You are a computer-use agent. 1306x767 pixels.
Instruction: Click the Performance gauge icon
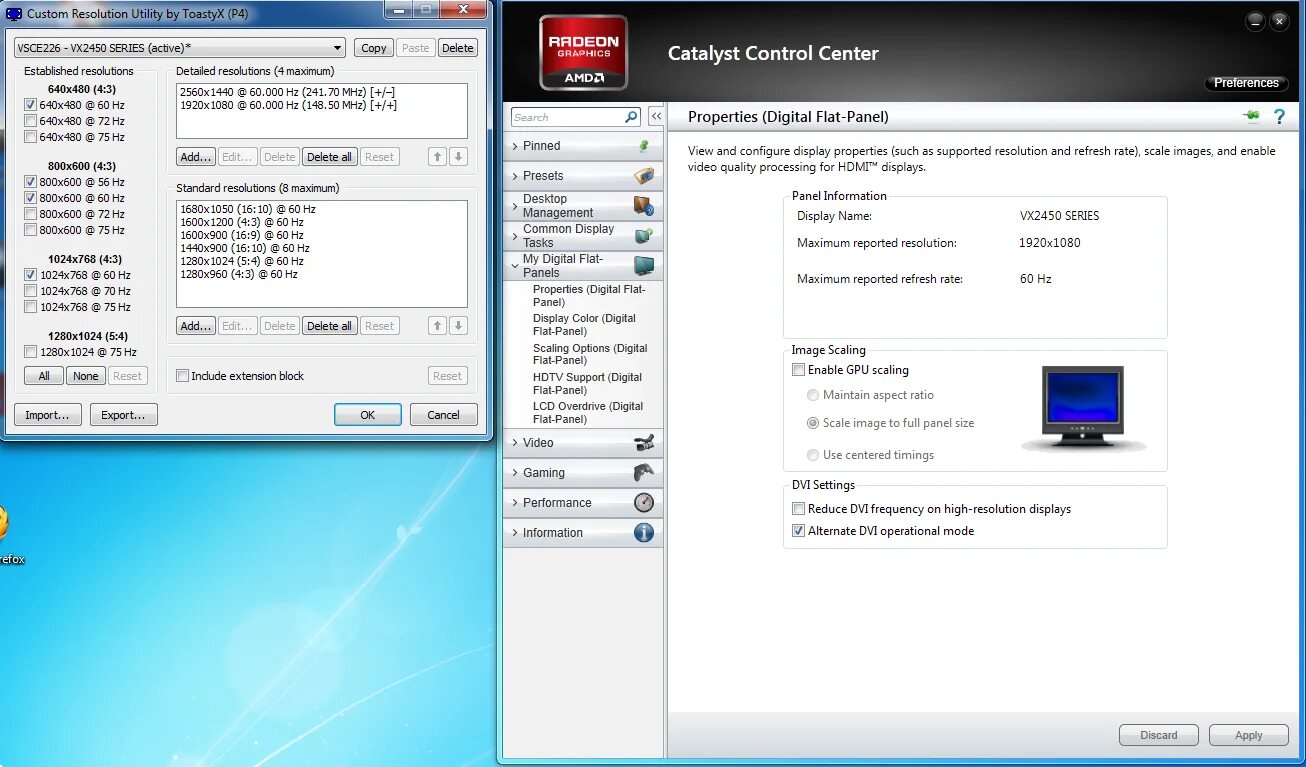point(644,503)
